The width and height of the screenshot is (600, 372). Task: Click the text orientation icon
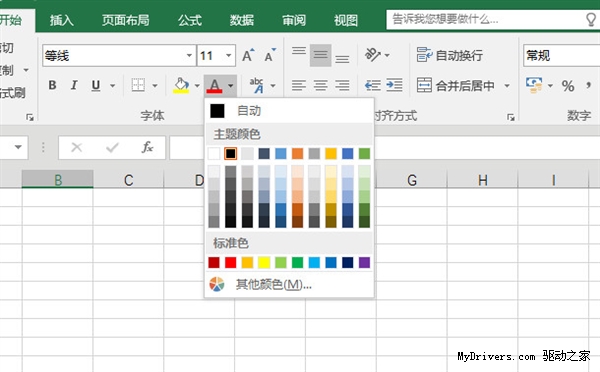373,55
